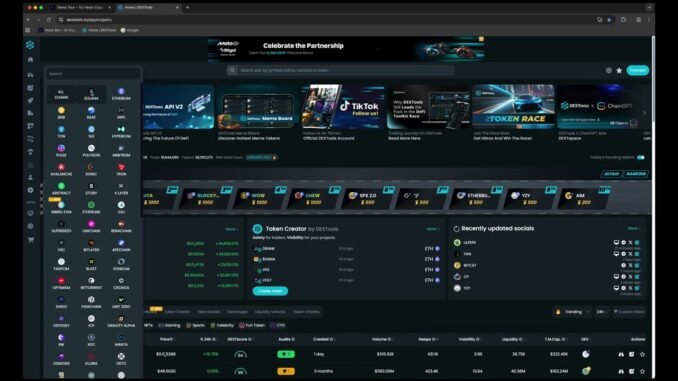Choose the Base chain
This screenshot has width=678, height=381.
pyautogui.click(x=91, y=113)
